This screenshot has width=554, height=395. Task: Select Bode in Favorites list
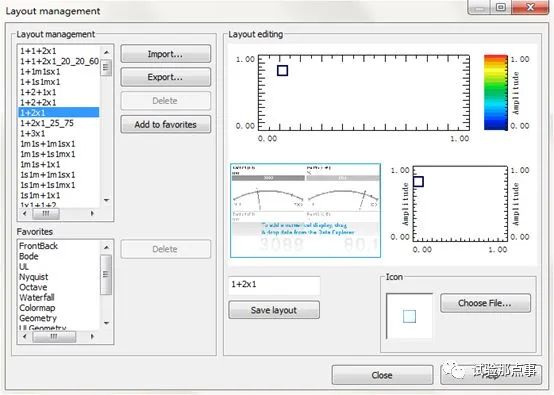coord(58,256)
